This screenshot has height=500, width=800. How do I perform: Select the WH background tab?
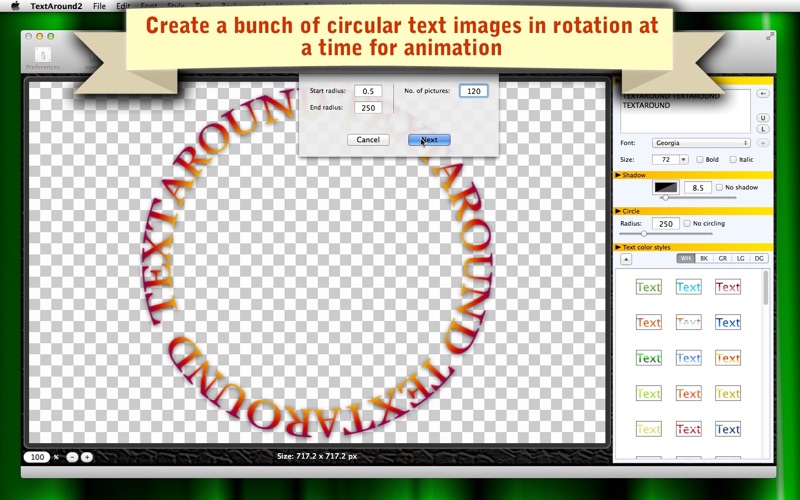685,259
